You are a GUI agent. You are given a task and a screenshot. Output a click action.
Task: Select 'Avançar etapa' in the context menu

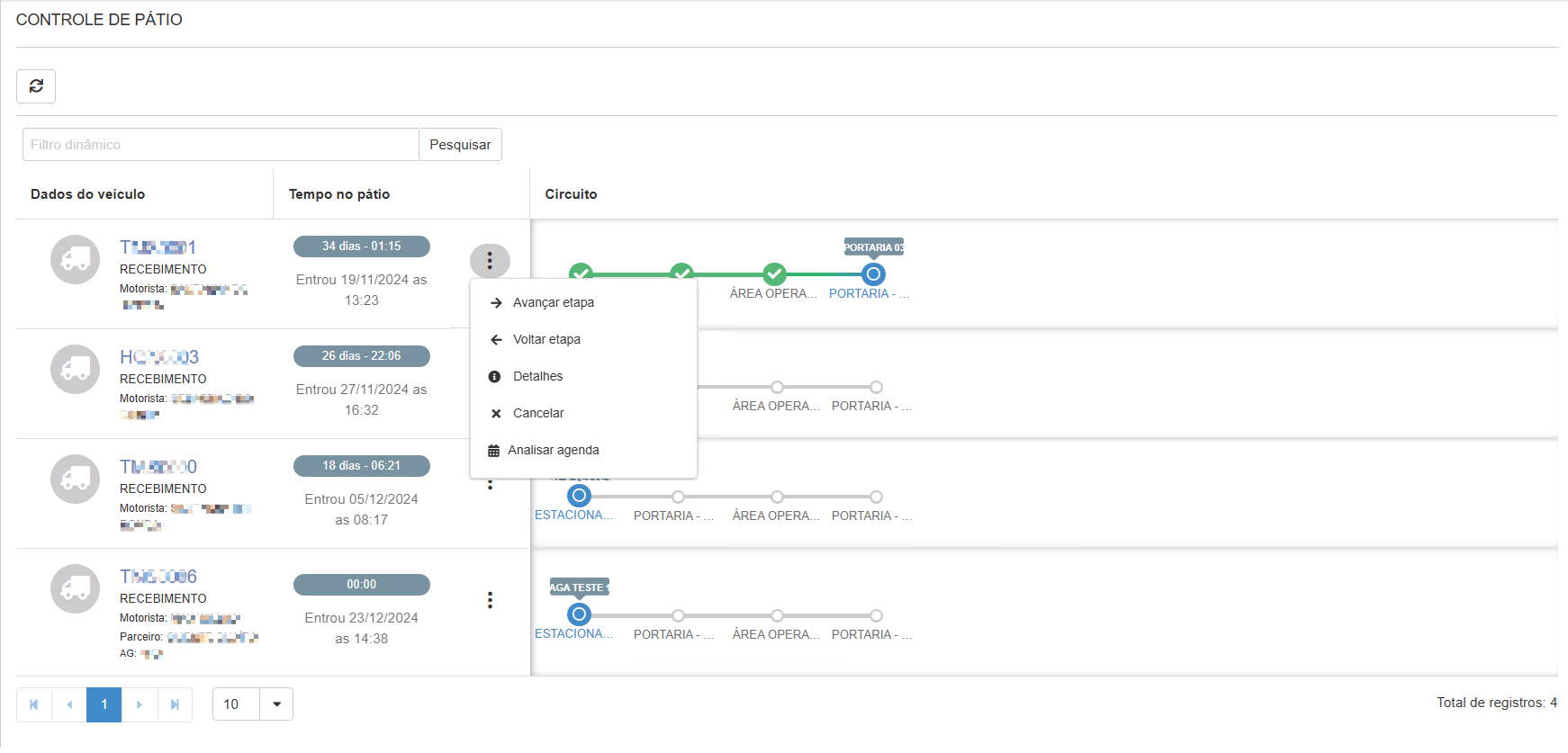(x=553, y=302)
